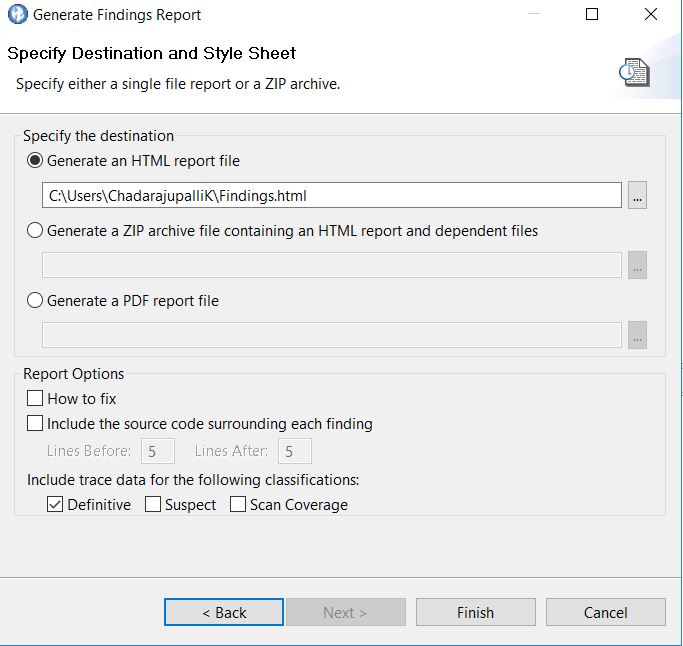683x646 pixels.
Task: Select Generate an HTML report file option
Action: pos(36,160)
